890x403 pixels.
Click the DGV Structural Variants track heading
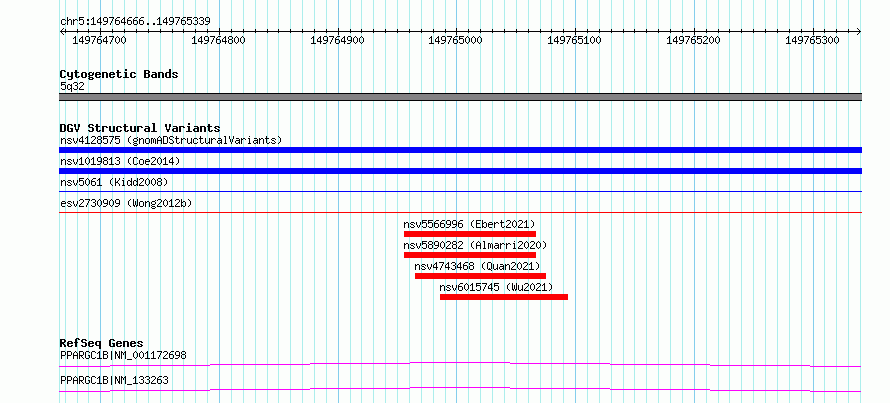[140, 128]
